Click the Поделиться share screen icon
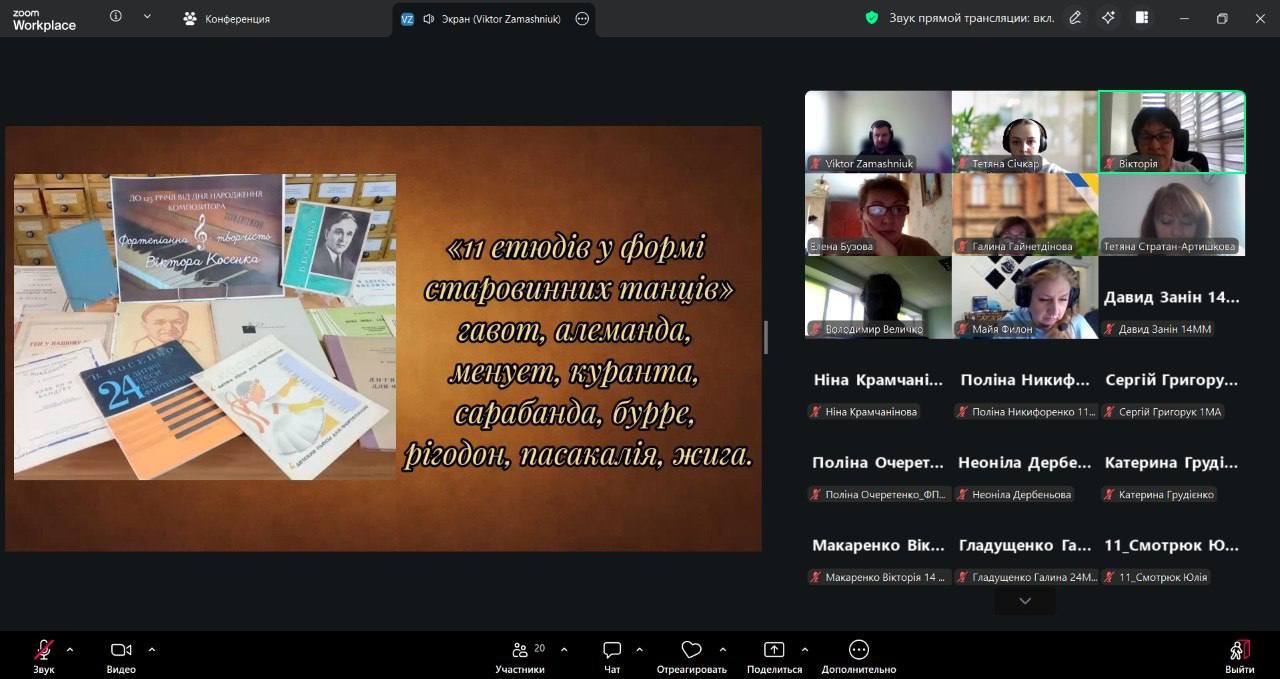The width and height of the screenshot is (1280, 679). [774, 651]
